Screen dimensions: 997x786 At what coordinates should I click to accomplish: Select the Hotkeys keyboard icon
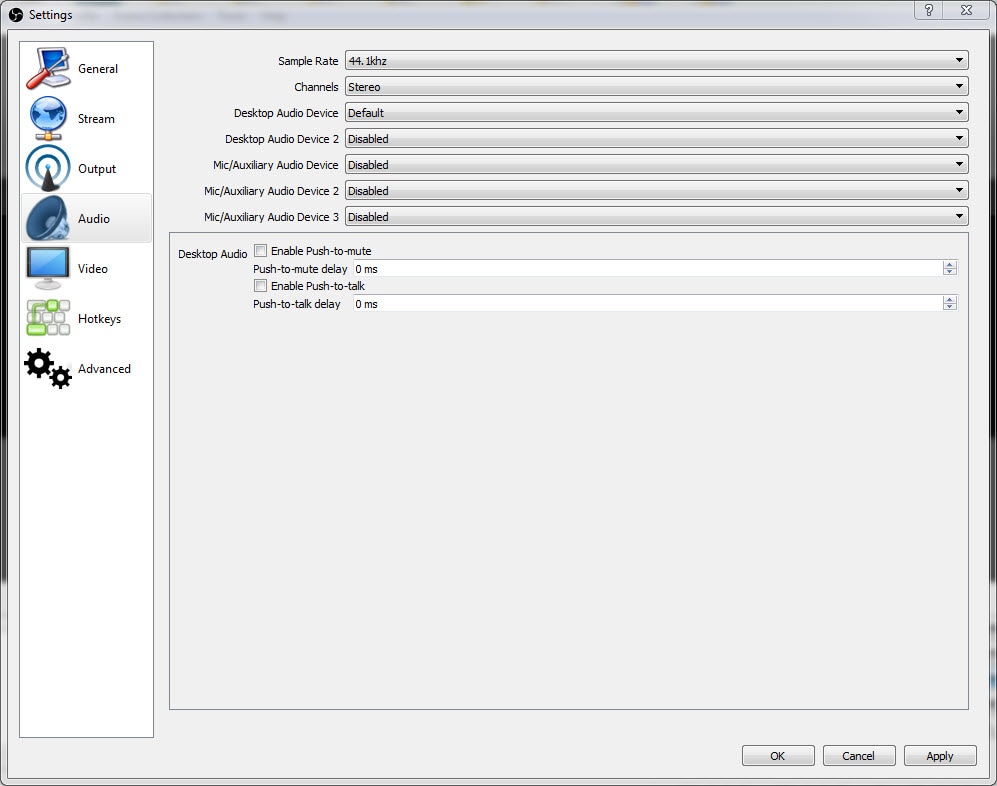tap(48, 318)
